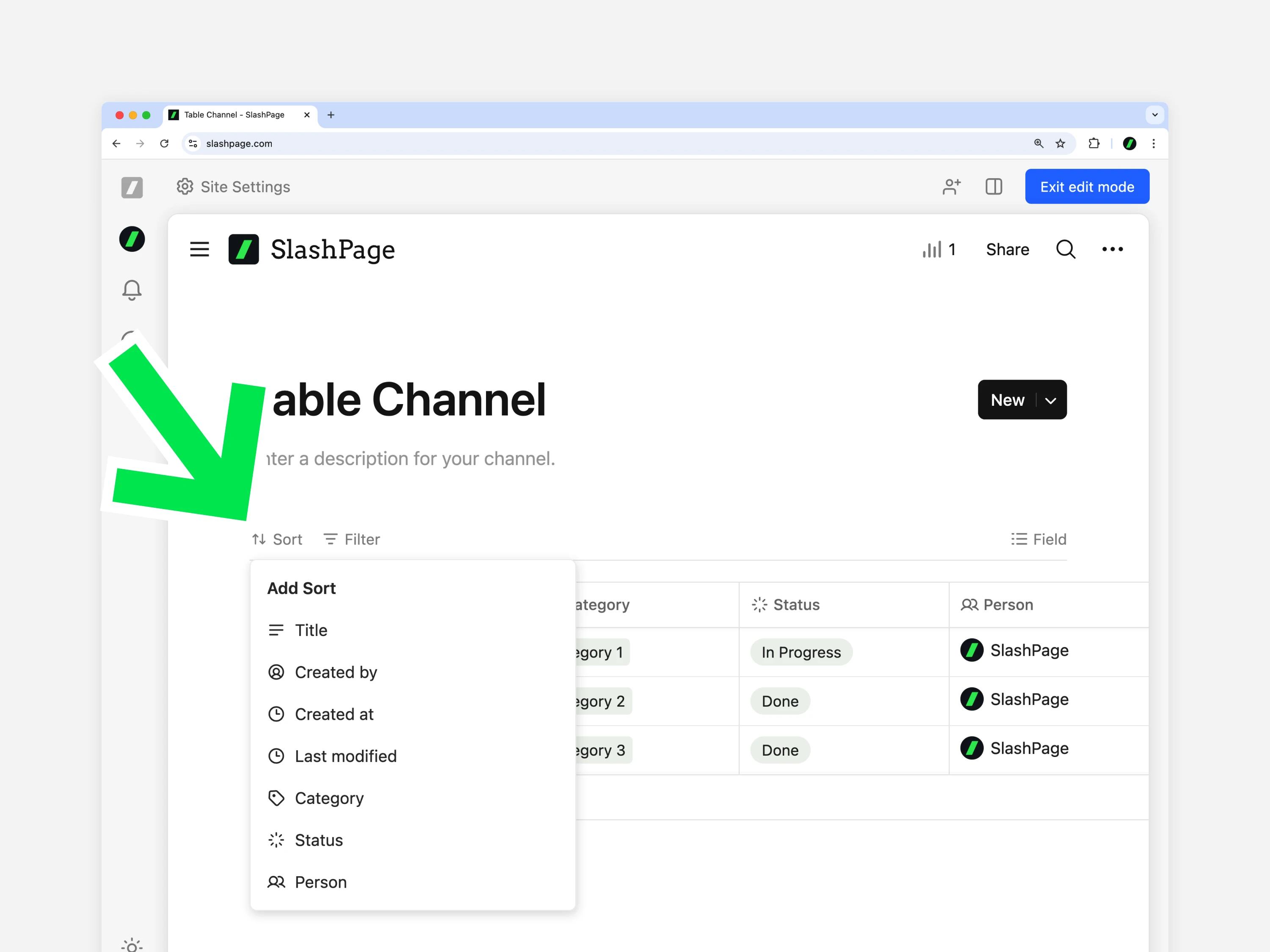
Task: Open the SlashPage gray logo in sidebar
Action: (x=132, y=187)
